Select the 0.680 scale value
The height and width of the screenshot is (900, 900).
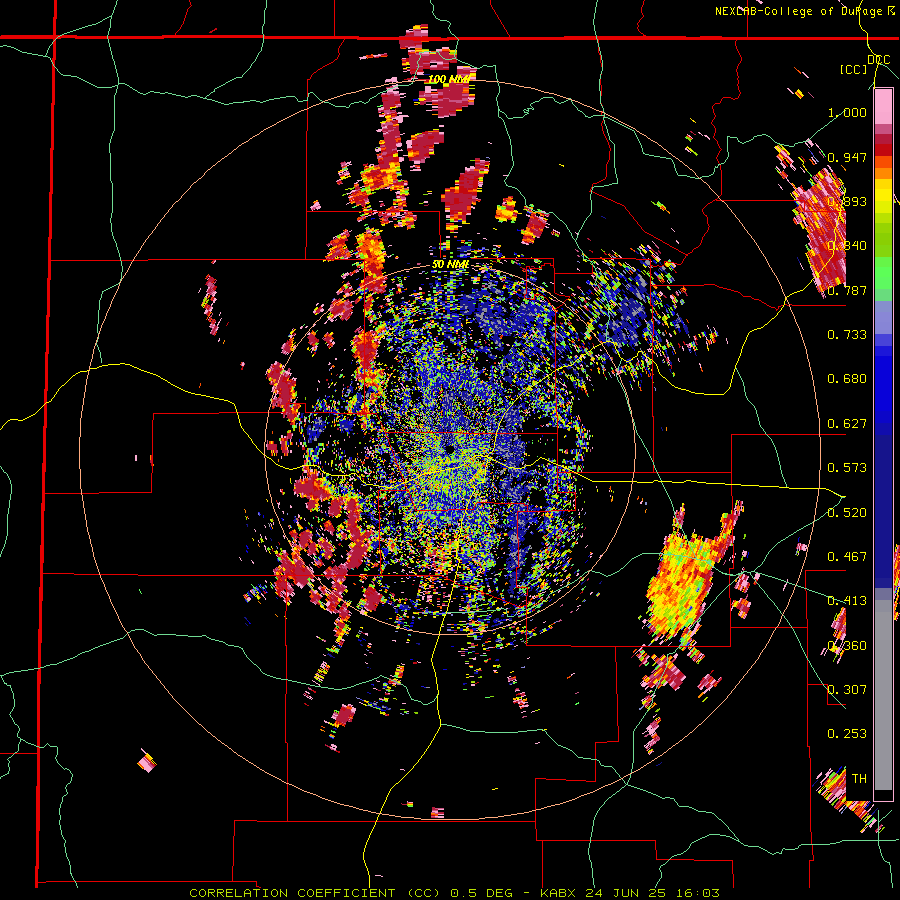point(847,379)
